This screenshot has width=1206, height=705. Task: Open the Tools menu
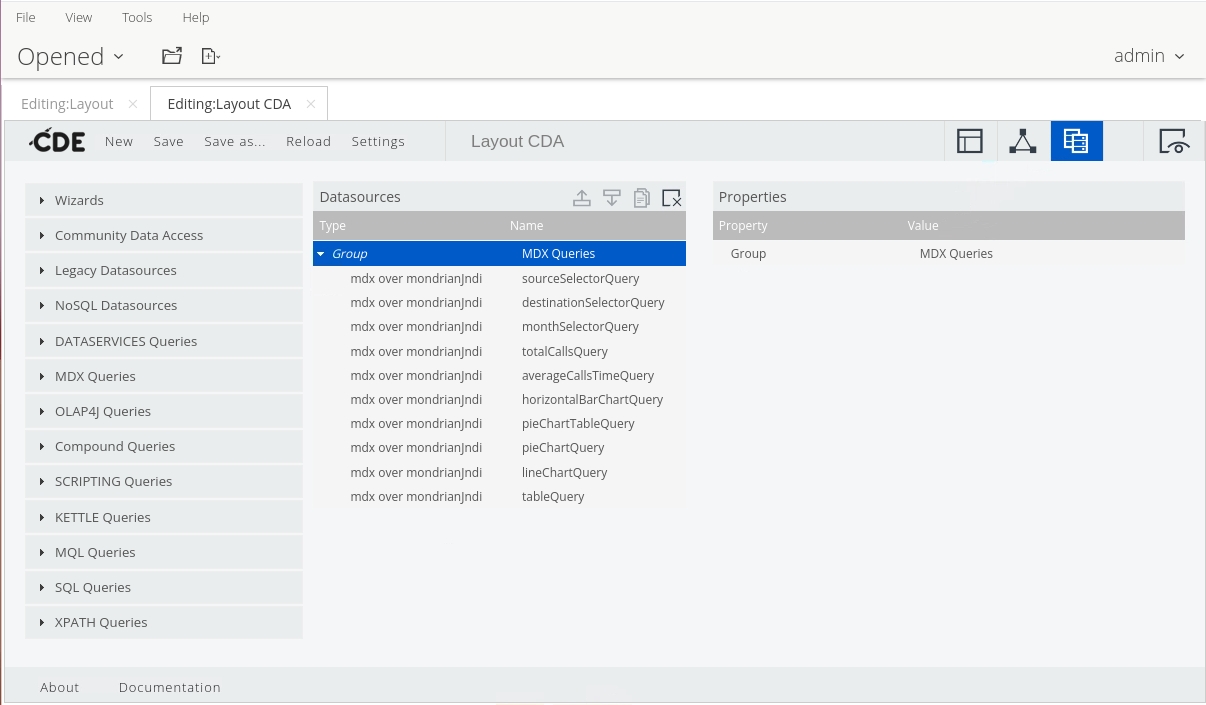click(137, 17)
